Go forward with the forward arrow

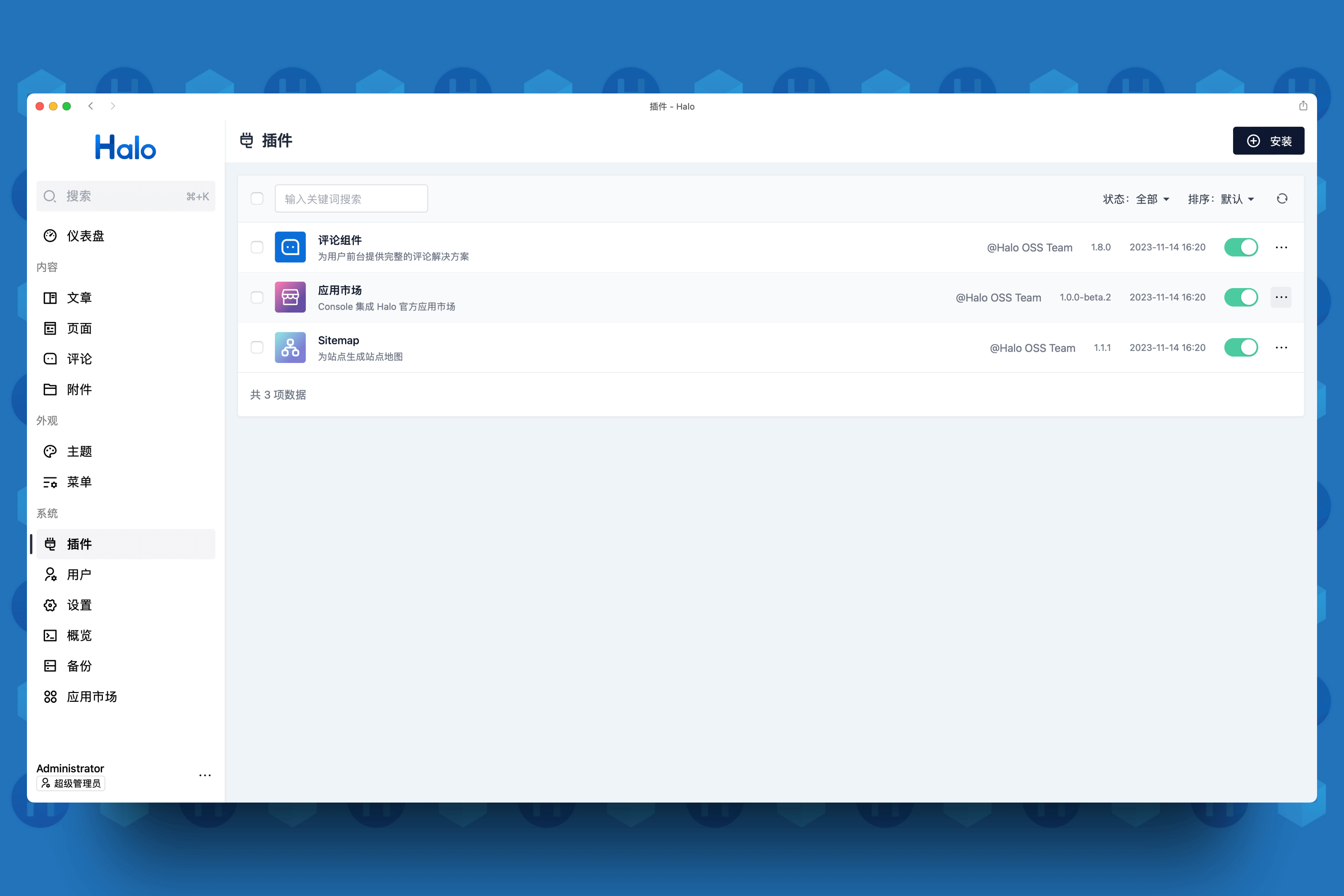coord(113,106)
